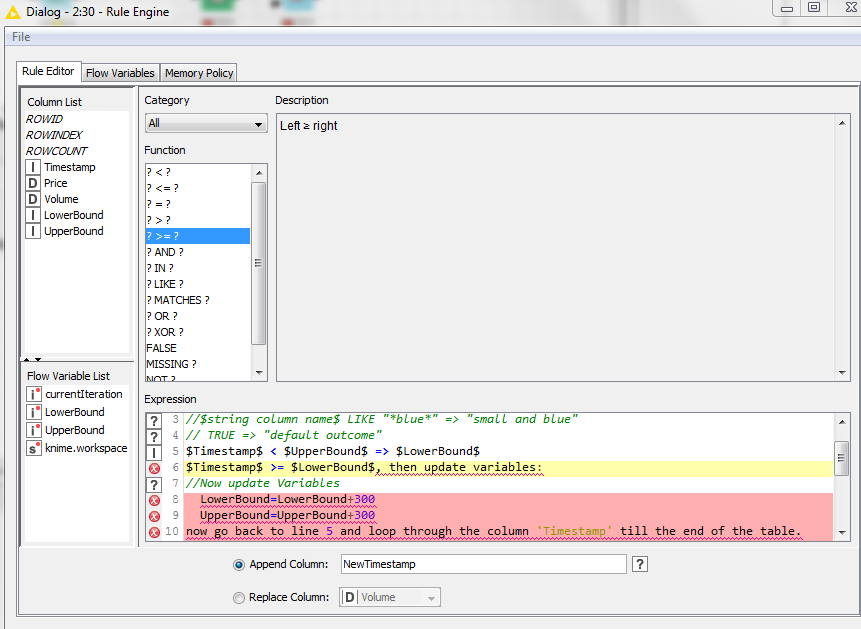
Task: Click the Description panel scroll up arrow
Action: coord(842,123)
